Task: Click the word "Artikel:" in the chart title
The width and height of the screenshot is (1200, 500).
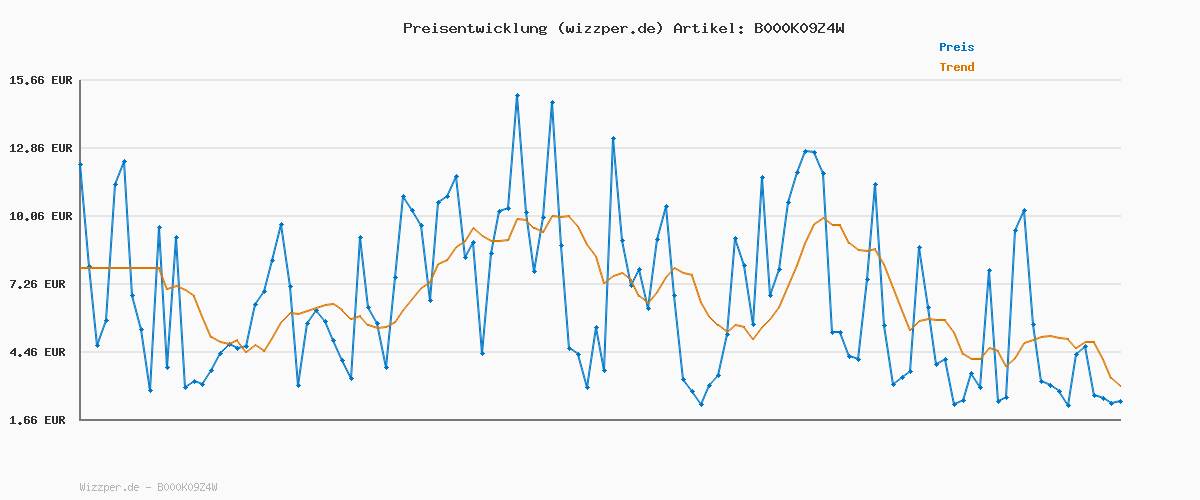Action: (x=707, y=28)
